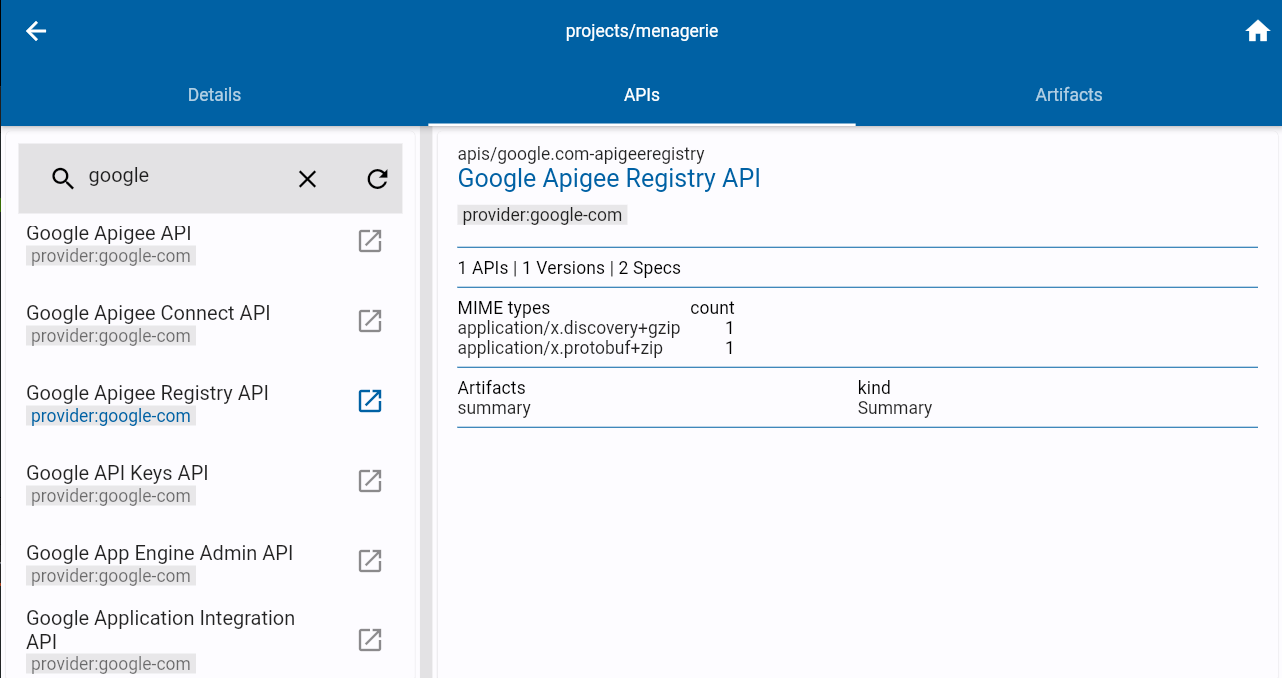1282x678 pixels.
Task: Click provider tag under Google Apigee Connect API
Action: [110, 336]
